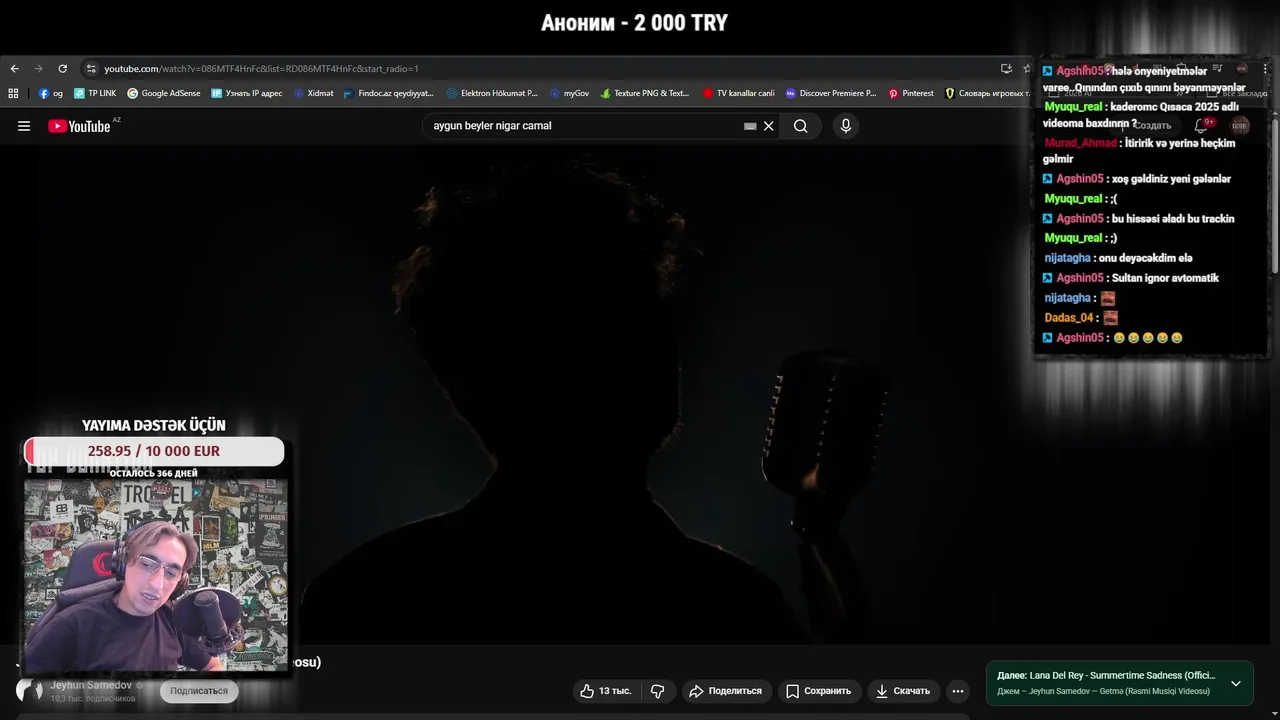Dislike the video with thumbs-down

click(x=658, y=691)
